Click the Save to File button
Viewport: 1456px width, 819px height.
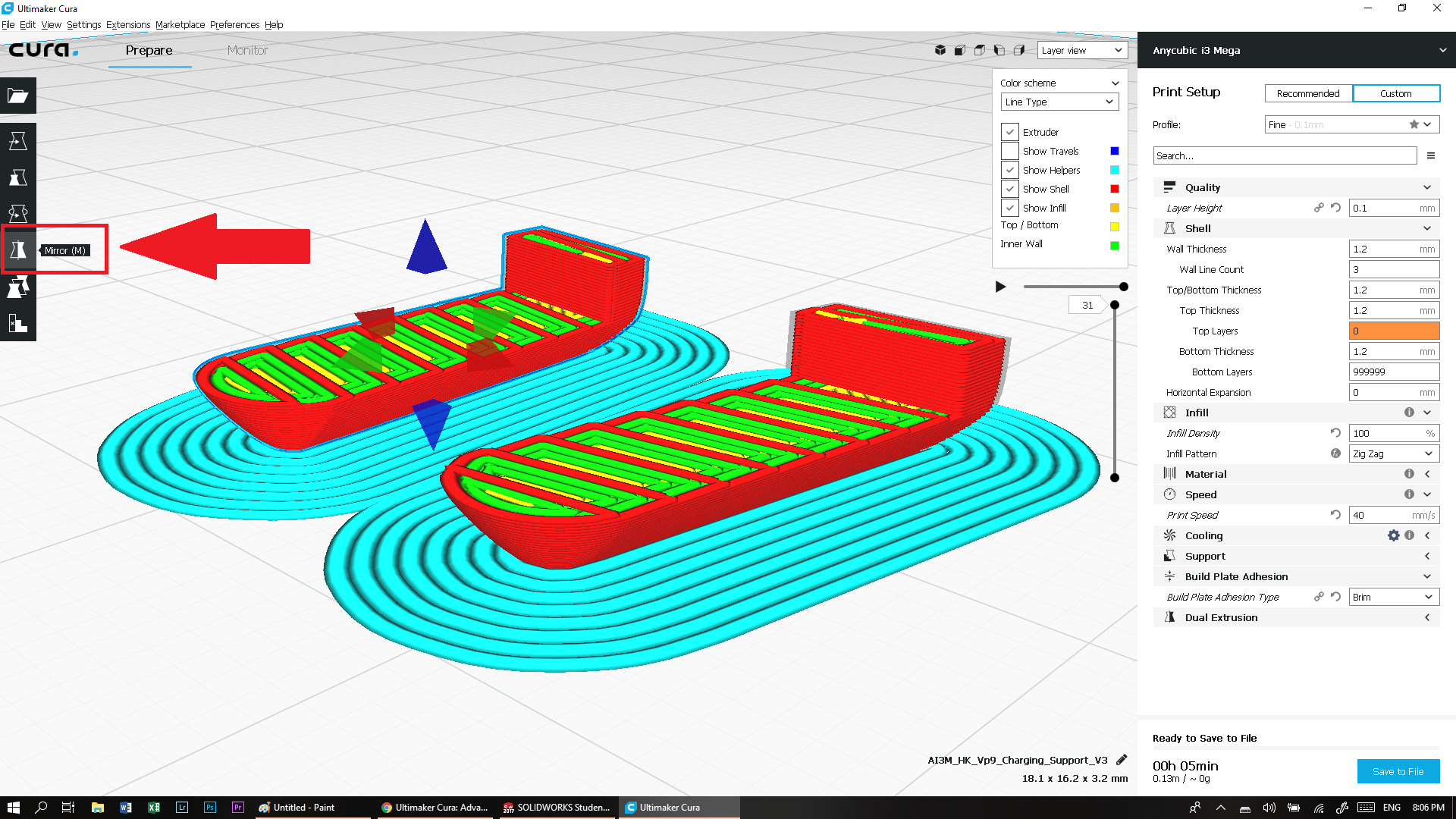click(x=1398, y=771)
